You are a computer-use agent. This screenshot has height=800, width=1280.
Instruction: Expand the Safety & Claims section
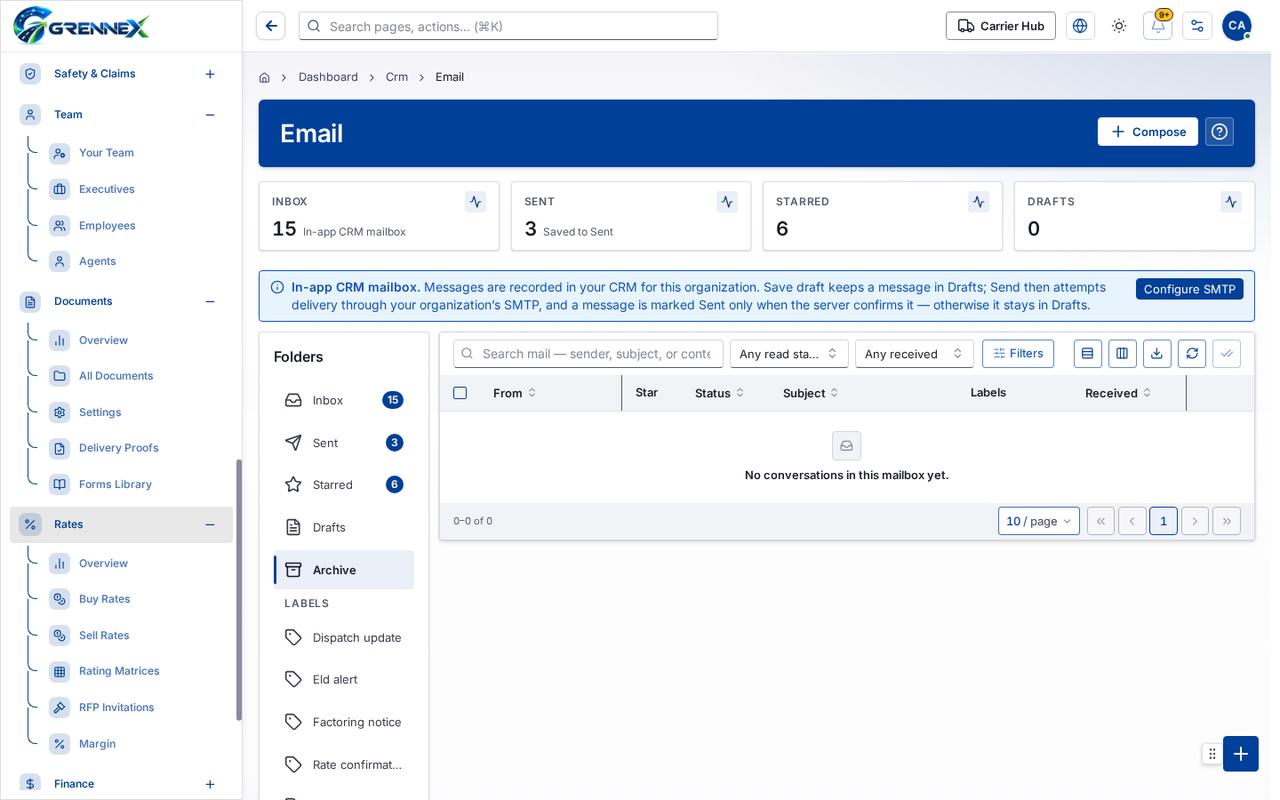point(210,74)
